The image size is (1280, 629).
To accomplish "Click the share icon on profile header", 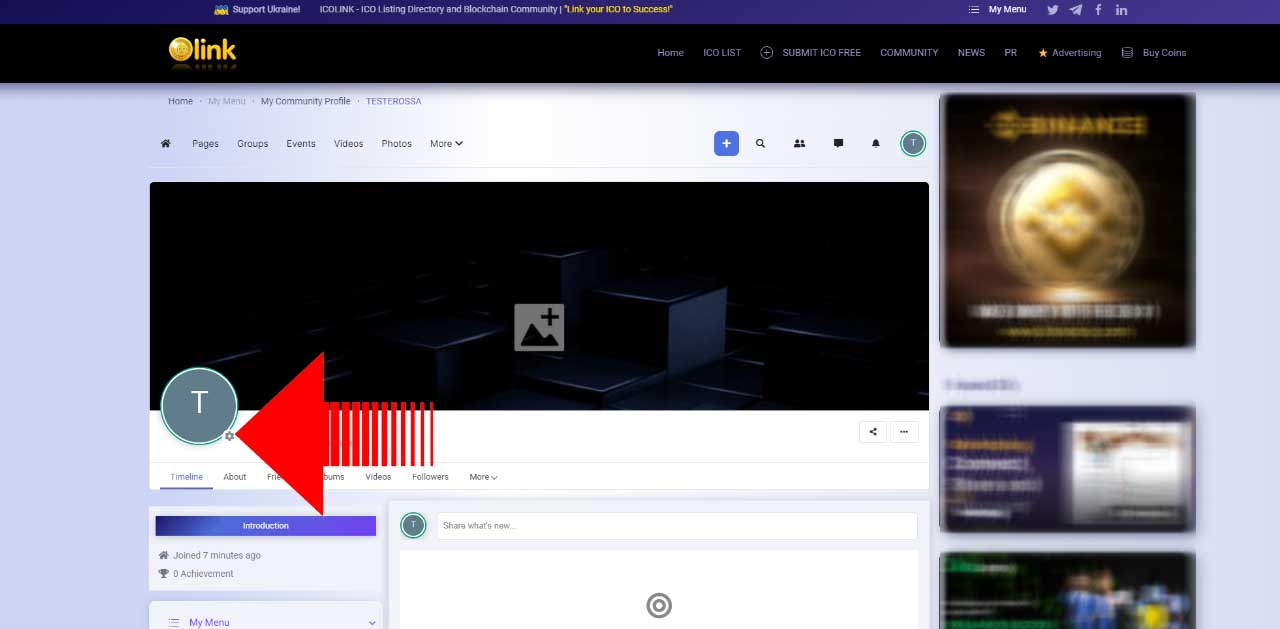I will (873, 432).
